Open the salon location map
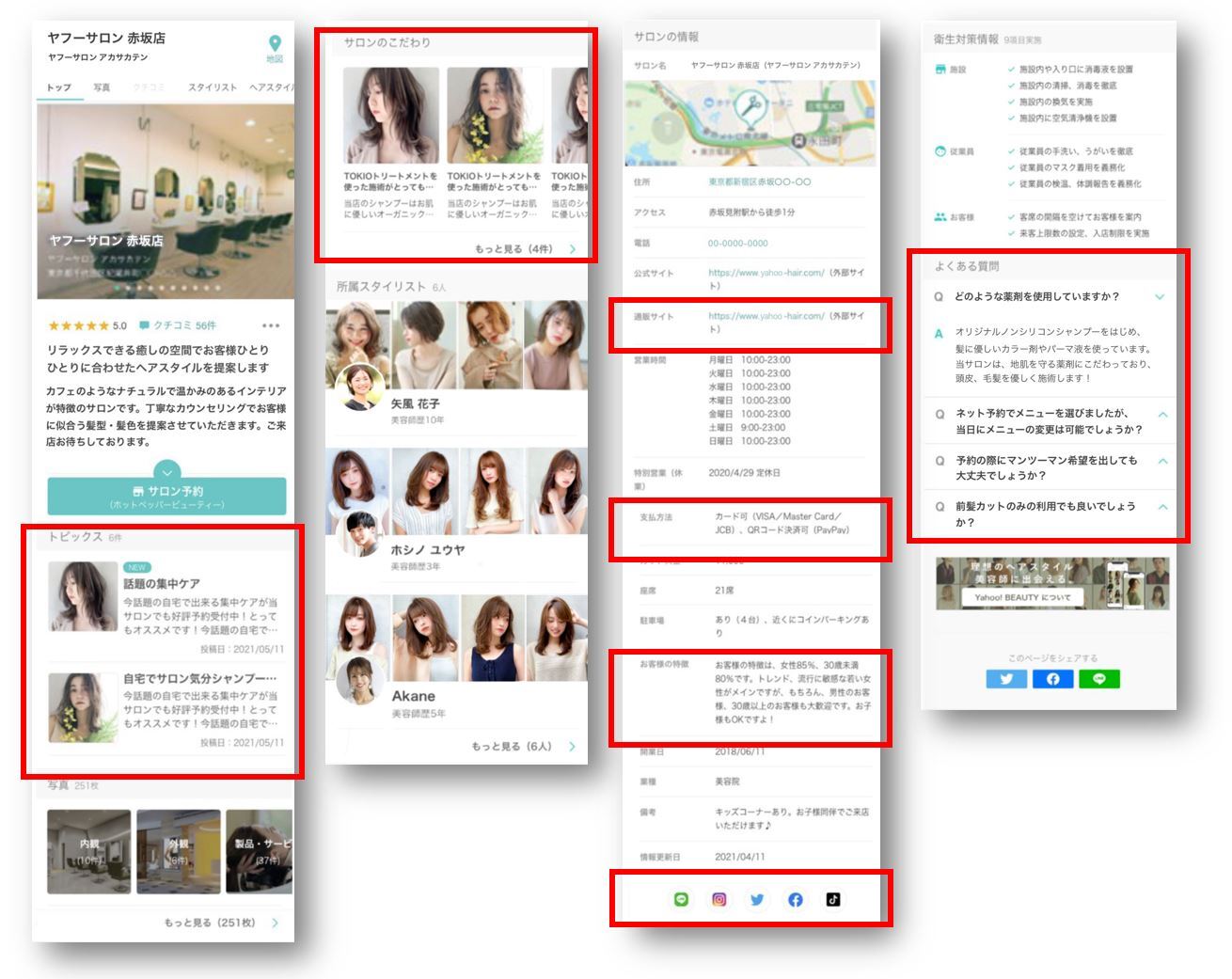This screenshot has height=979, width=1232. click(x=750, y=122)
